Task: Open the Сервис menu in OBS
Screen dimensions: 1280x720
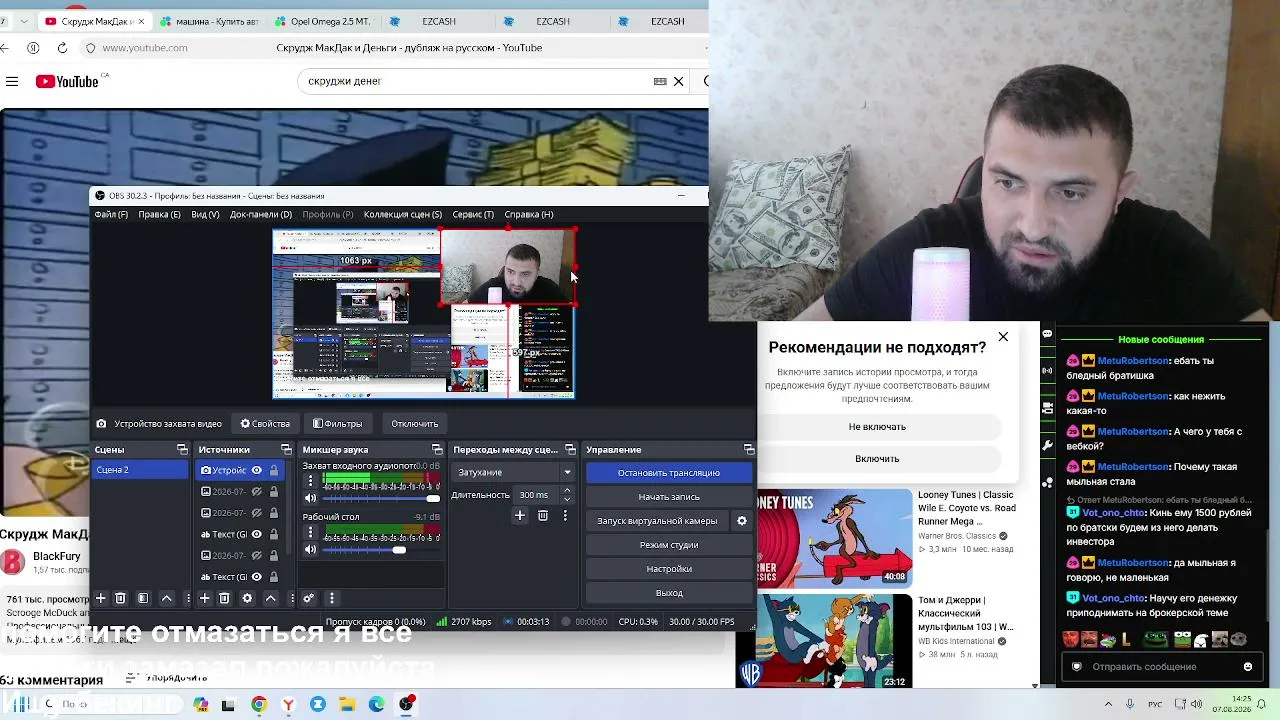Action: [473, 214]
